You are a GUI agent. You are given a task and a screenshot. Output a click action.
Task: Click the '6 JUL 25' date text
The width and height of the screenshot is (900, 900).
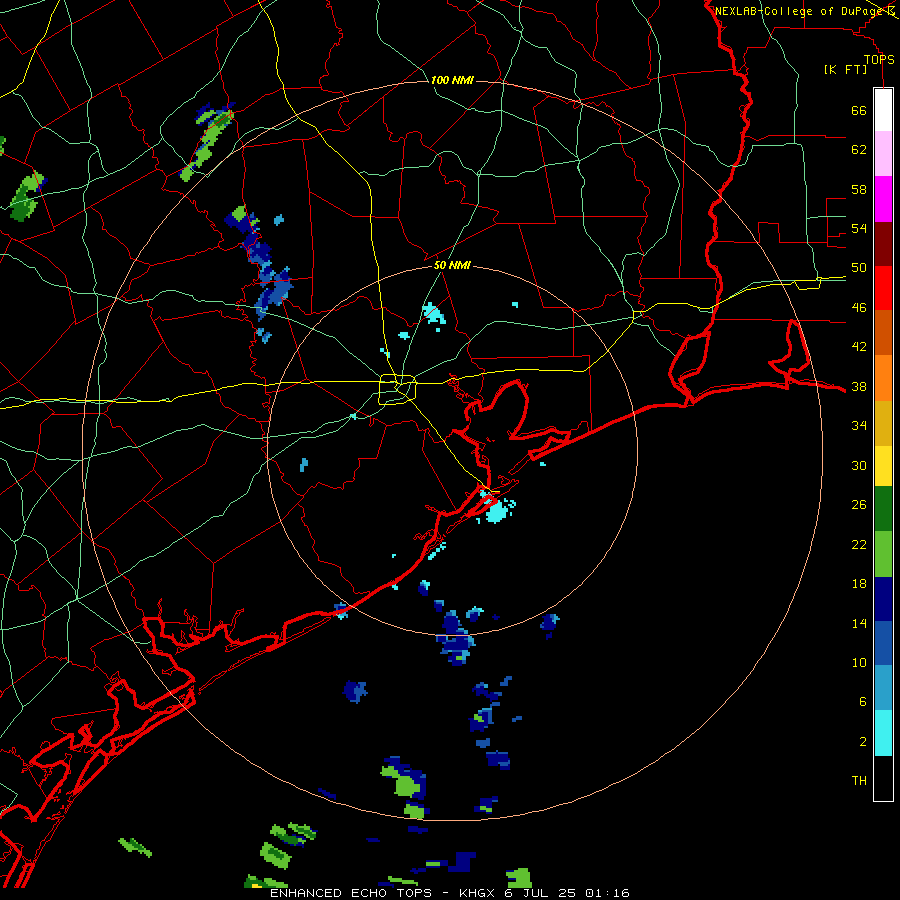click(540, 893)
